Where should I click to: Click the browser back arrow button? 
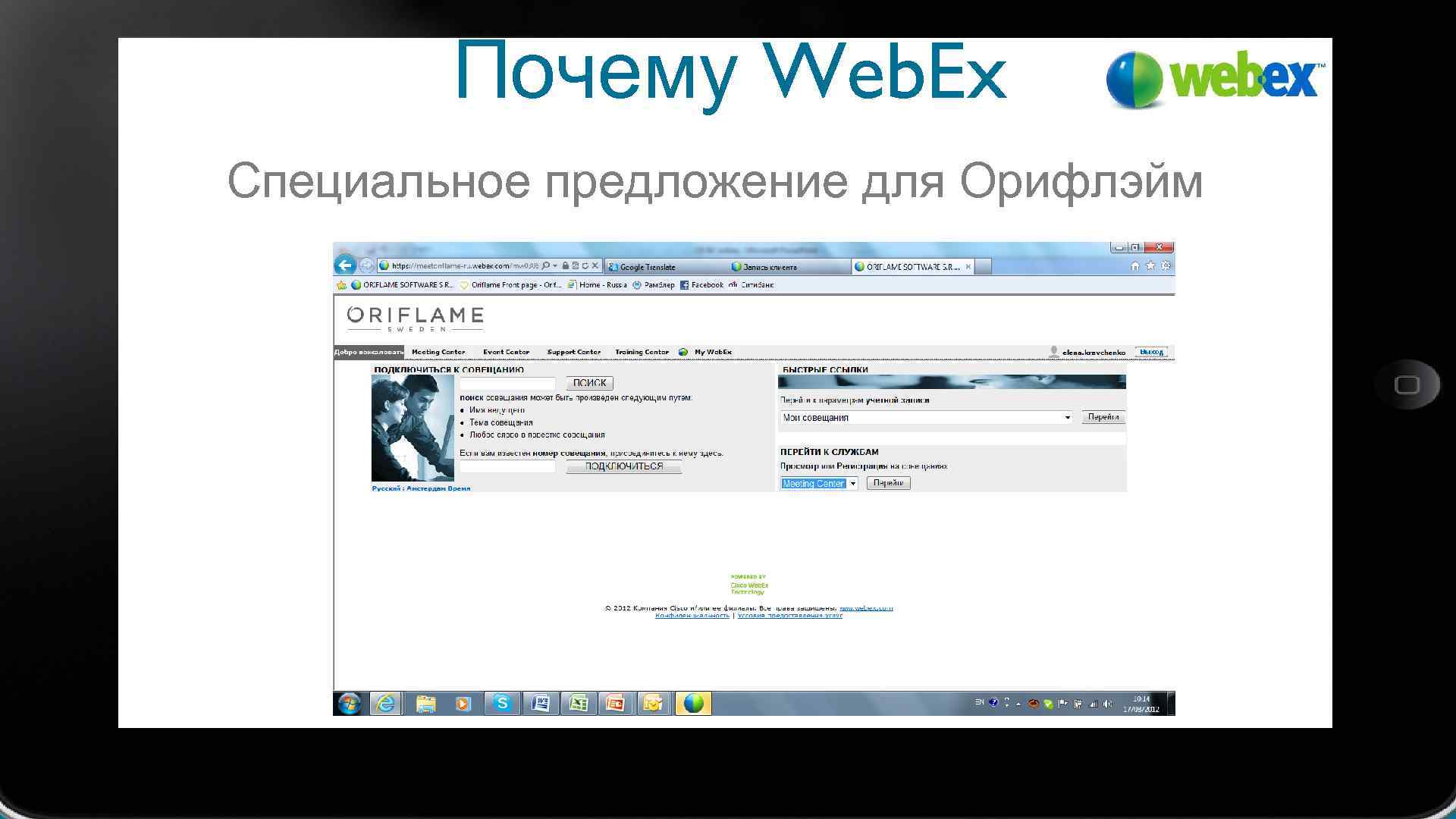pos(345,265)
